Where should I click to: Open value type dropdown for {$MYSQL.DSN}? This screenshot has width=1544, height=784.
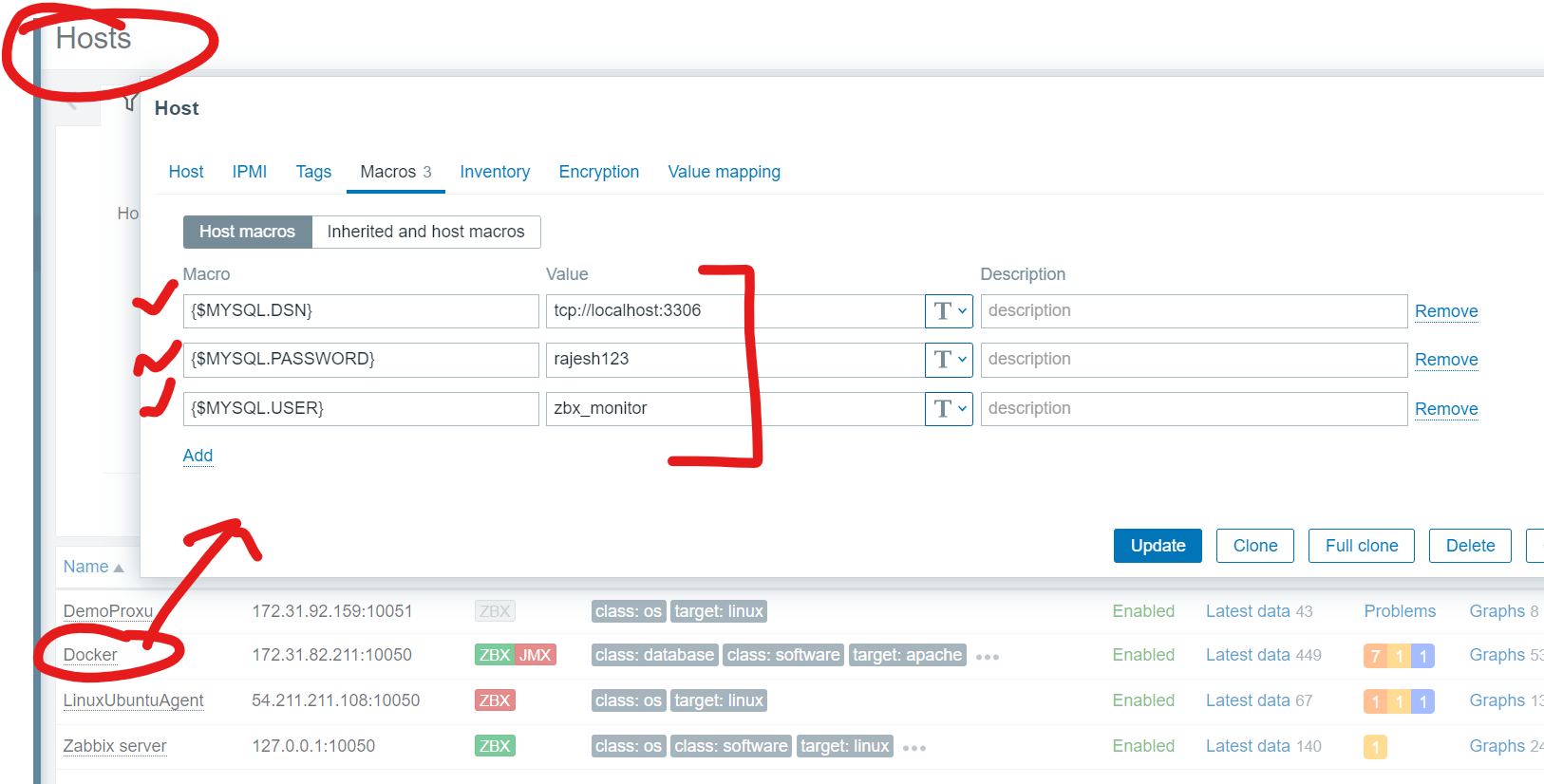(949, 310)
